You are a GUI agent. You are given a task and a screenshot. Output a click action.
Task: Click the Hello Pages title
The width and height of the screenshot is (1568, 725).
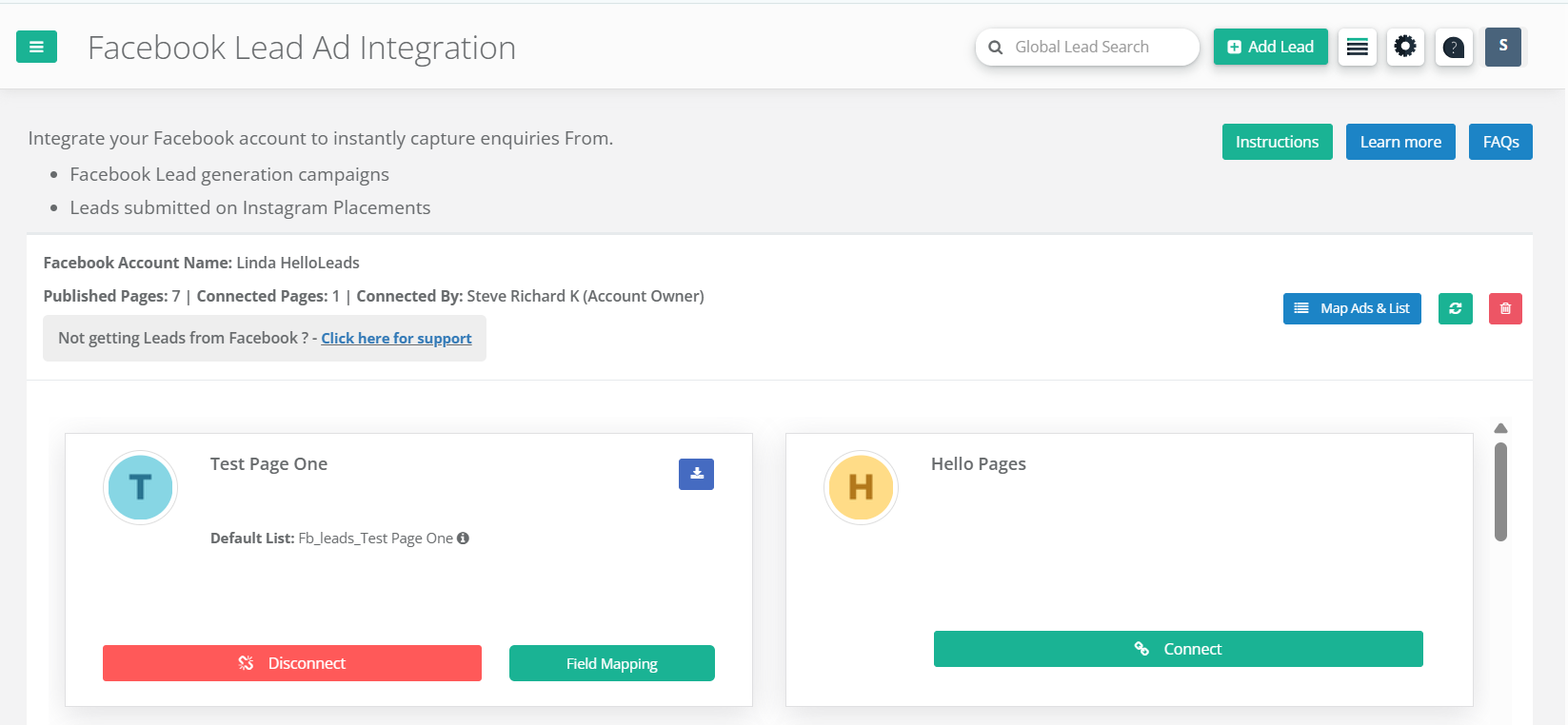(x=979, y=464)
